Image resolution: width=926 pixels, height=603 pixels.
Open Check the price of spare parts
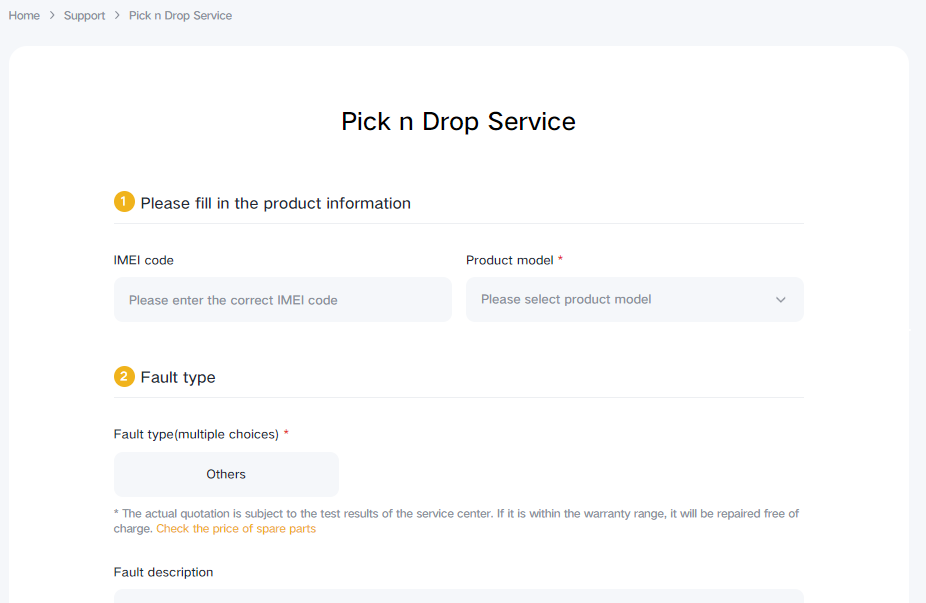click(236, 529)
